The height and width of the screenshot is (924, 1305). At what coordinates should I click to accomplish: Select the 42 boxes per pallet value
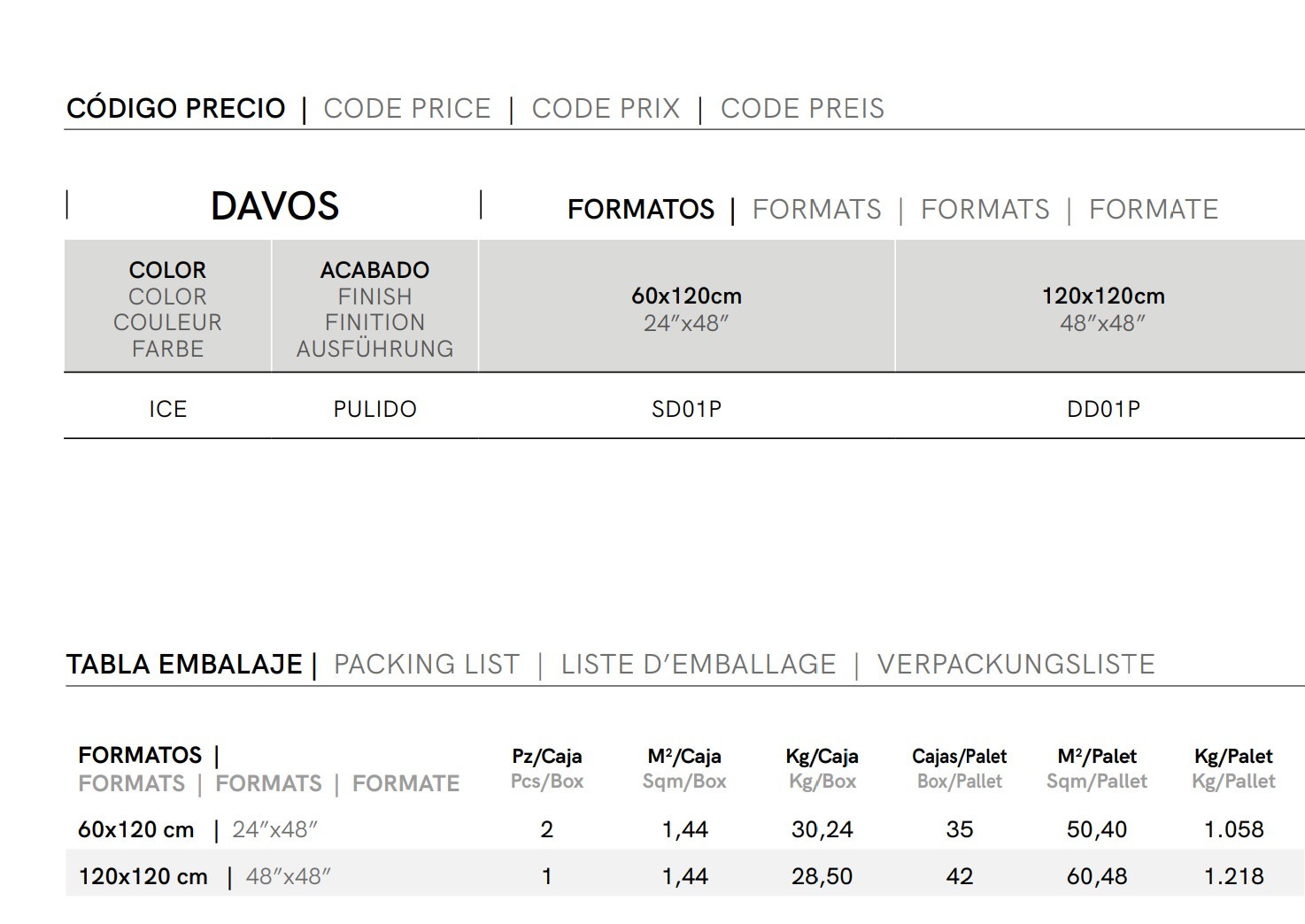pyautogui.click(x=959, y=876)
